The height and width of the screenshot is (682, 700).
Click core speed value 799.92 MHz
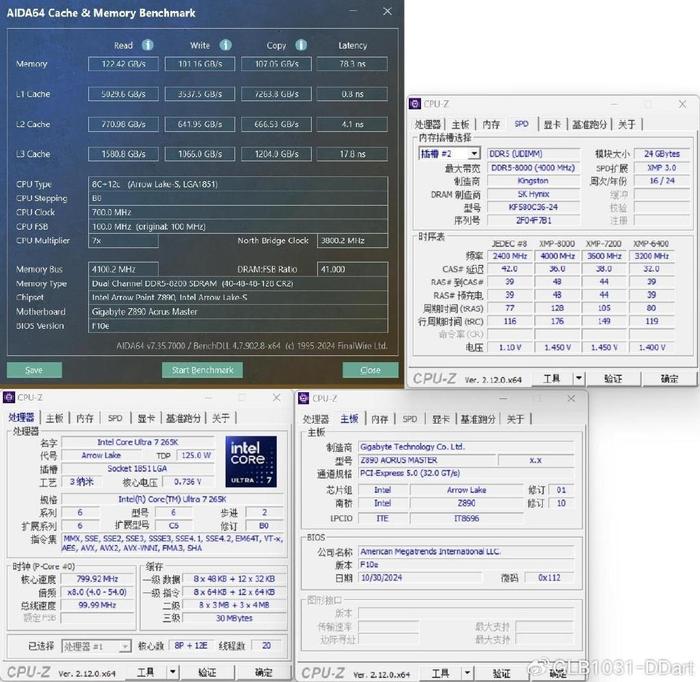pyautogui.click(x=97, y=579)
